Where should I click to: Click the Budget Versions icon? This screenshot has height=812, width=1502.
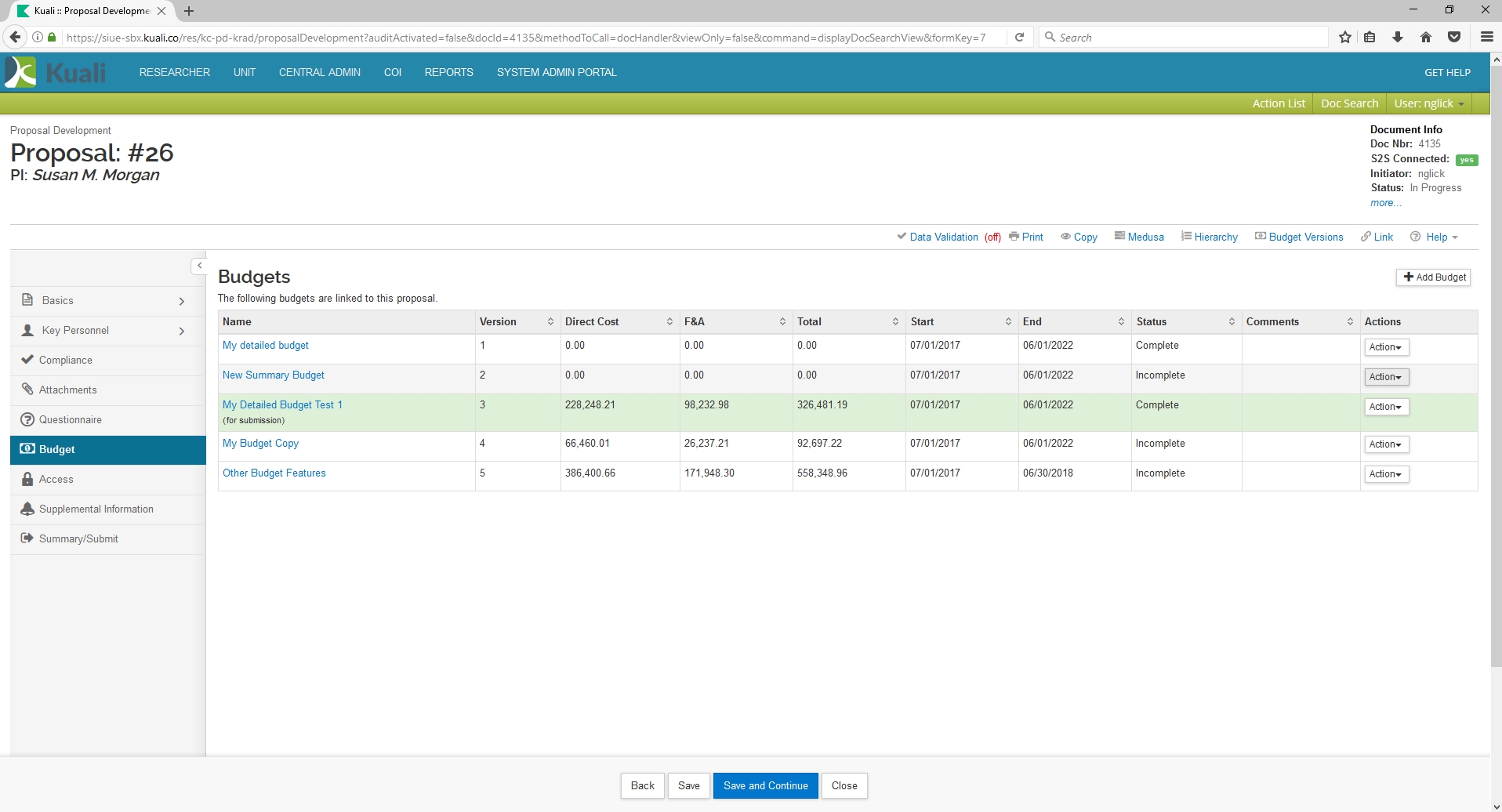point(1261,237)
